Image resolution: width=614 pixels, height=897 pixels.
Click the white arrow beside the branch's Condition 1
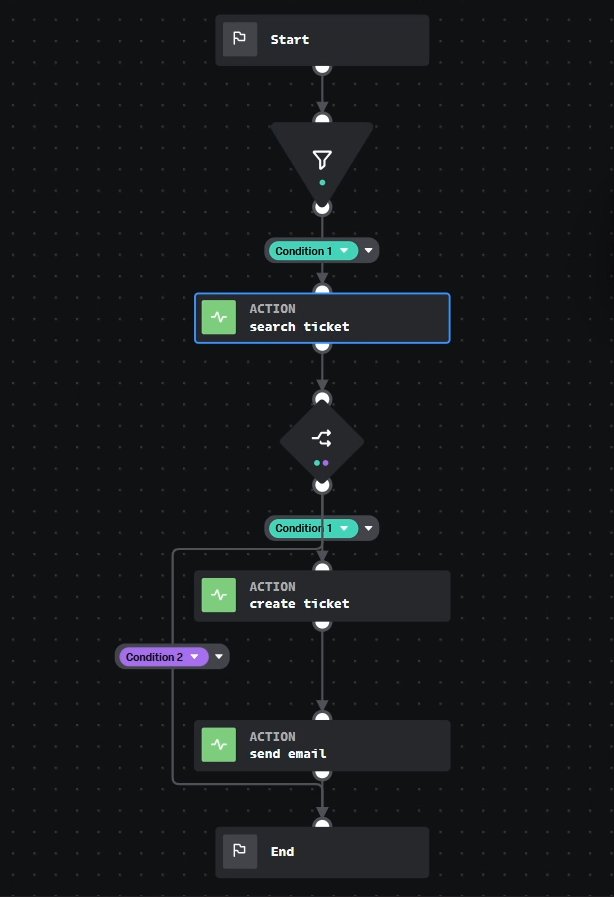coord(369,528)
